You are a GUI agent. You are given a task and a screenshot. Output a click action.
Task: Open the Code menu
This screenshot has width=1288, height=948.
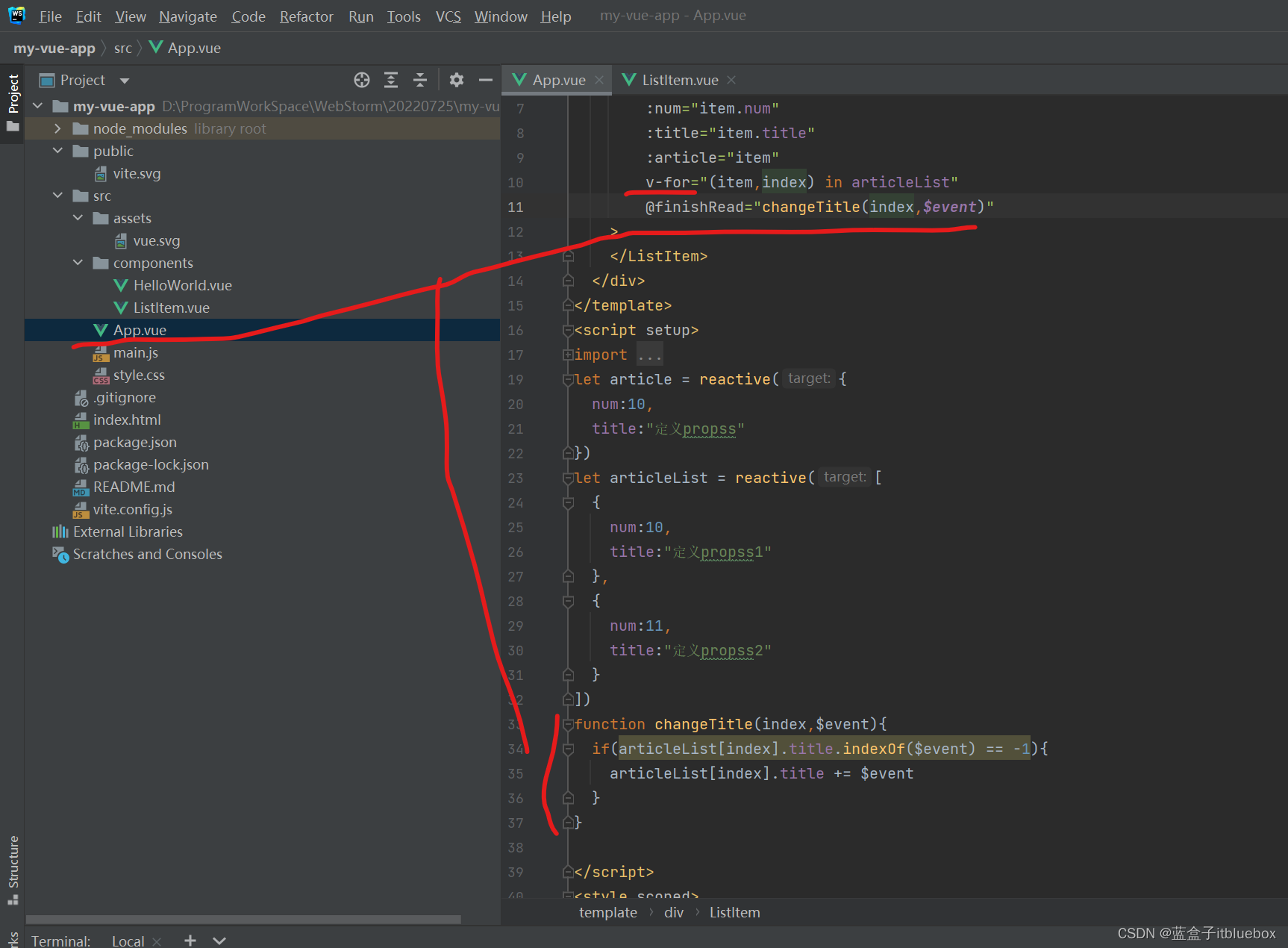pyautogui.click(x=248, y=16)
